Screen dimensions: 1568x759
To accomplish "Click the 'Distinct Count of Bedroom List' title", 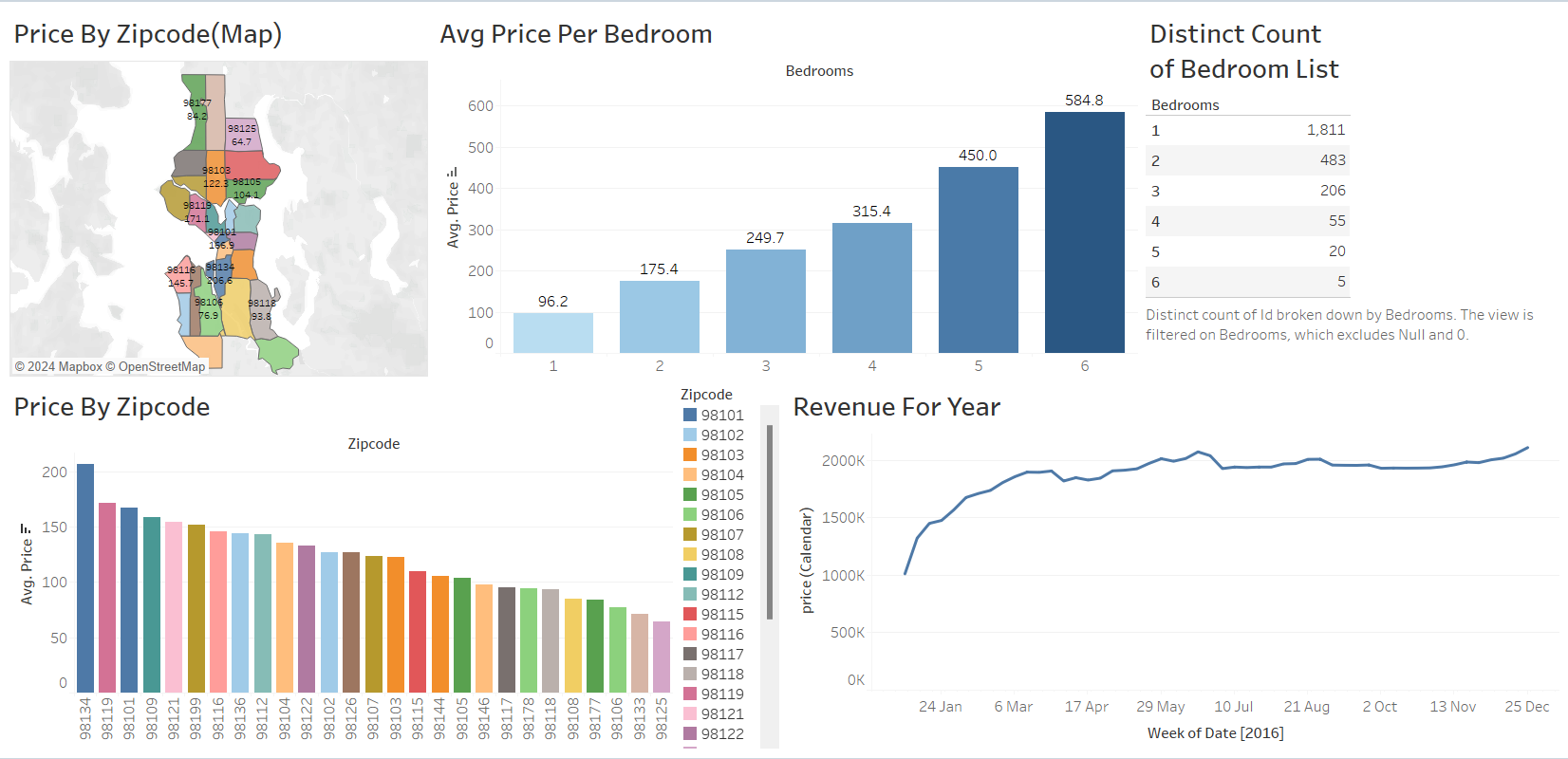I will pyautogui.click(x=1243, y=51).
